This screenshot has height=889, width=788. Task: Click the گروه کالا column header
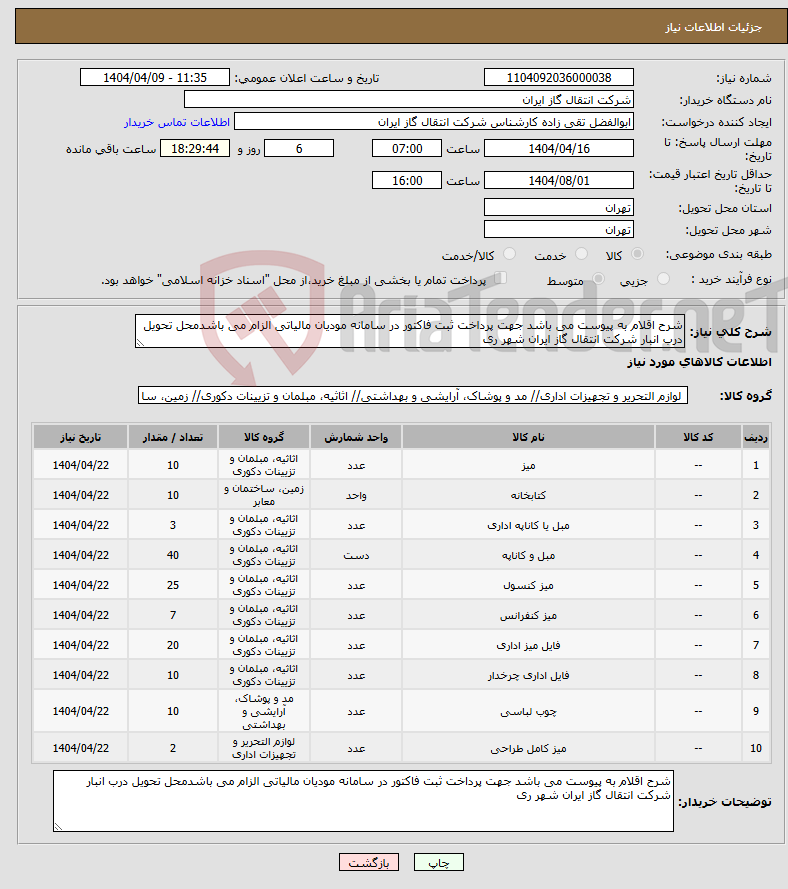coord(264,437)
